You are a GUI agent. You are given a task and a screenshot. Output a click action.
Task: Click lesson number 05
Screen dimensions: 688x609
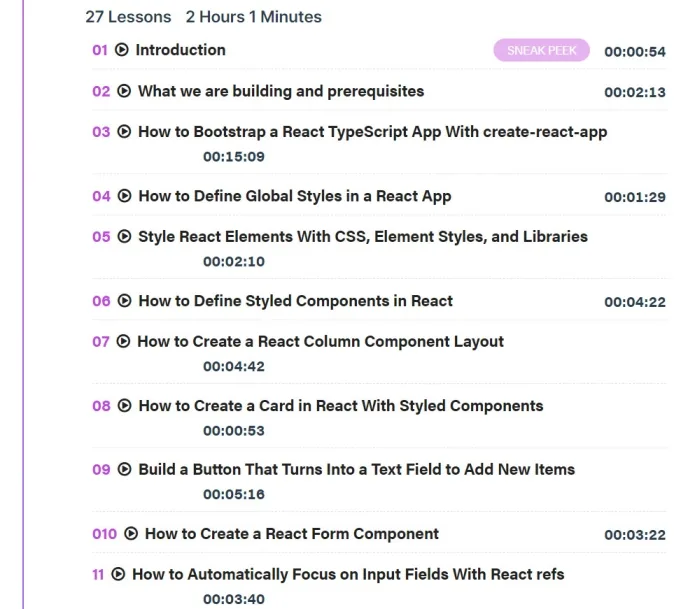click(x=101, y=237)
